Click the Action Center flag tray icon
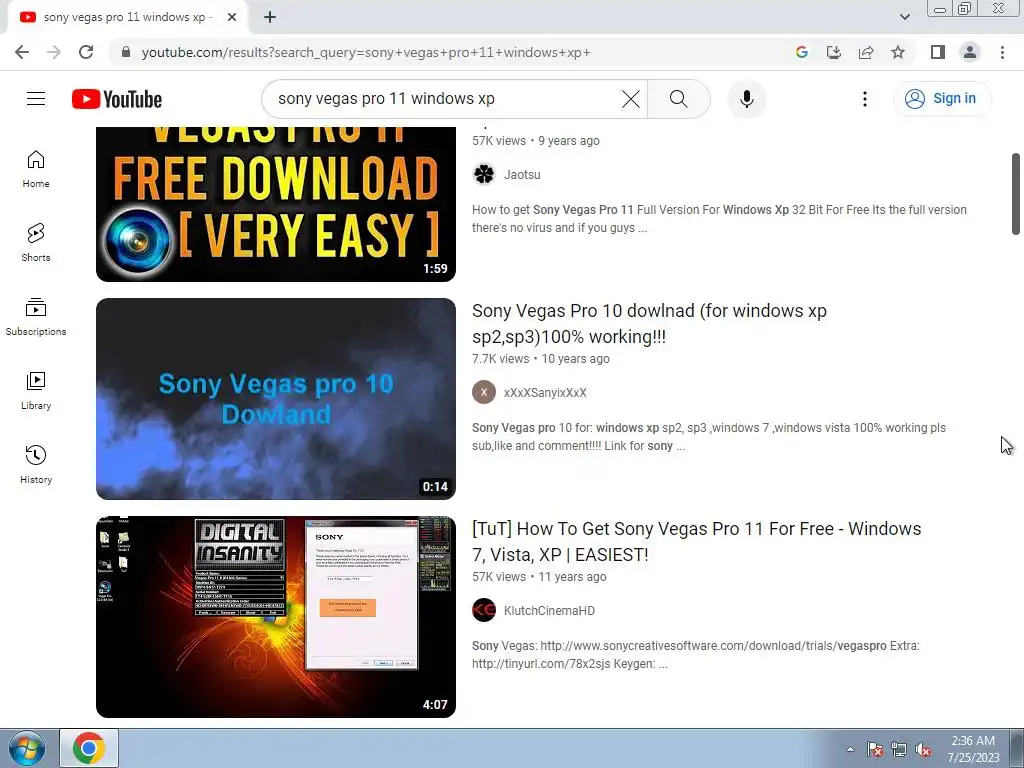The image size is (1024, 768). coord(874,749)
